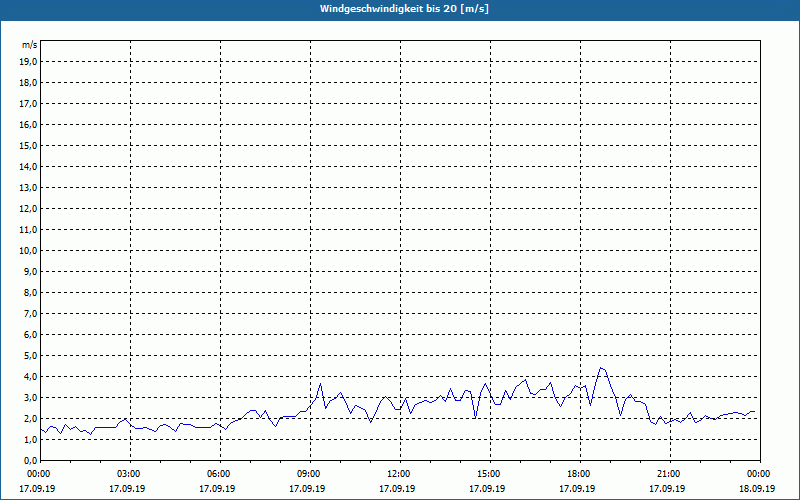Click the "4,0" y-axis value
The height and width of the screenshot is (500, 800).
coord(31,377)
